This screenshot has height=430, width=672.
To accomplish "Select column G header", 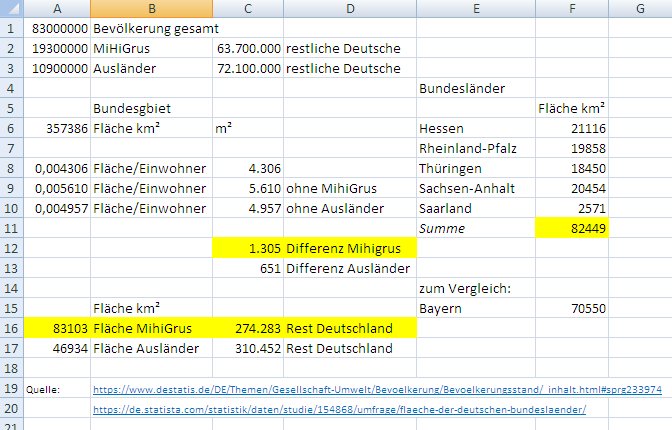I will click(639, 8).
